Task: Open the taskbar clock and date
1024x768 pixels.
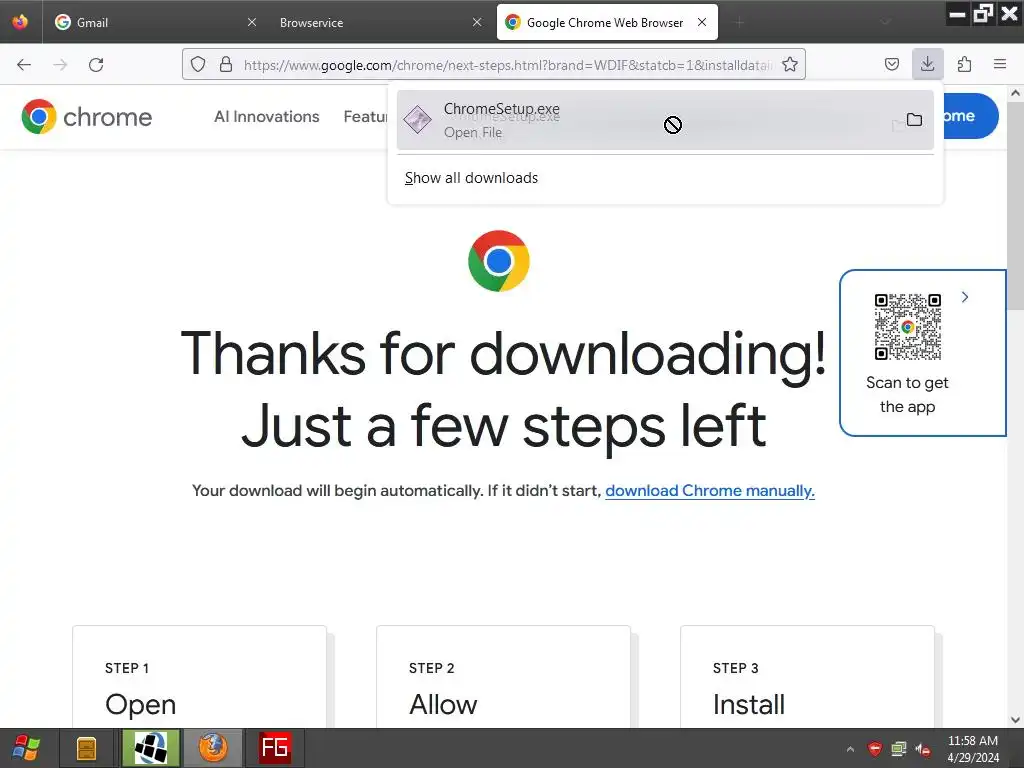Action: pyautogui.click(x=973, y=749)
